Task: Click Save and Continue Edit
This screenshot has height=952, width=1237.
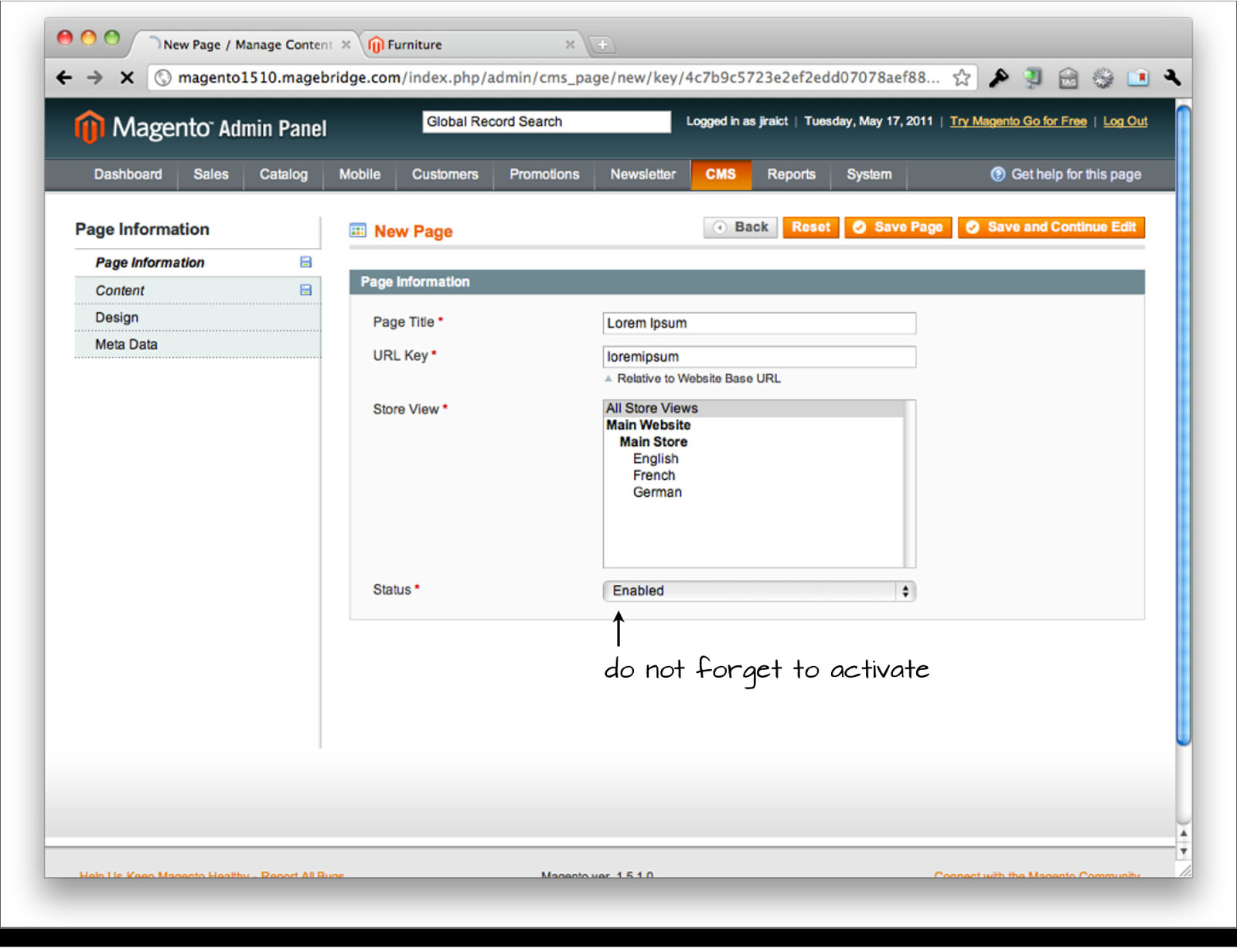Action: [x=1051, y=227]
